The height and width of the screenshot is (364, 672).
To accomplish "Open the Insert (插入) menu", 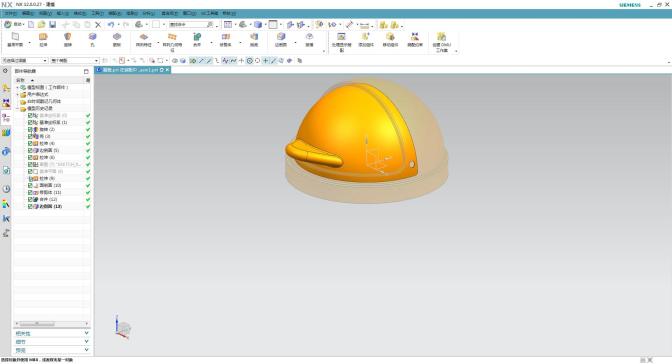I will (x=63, y=13).
